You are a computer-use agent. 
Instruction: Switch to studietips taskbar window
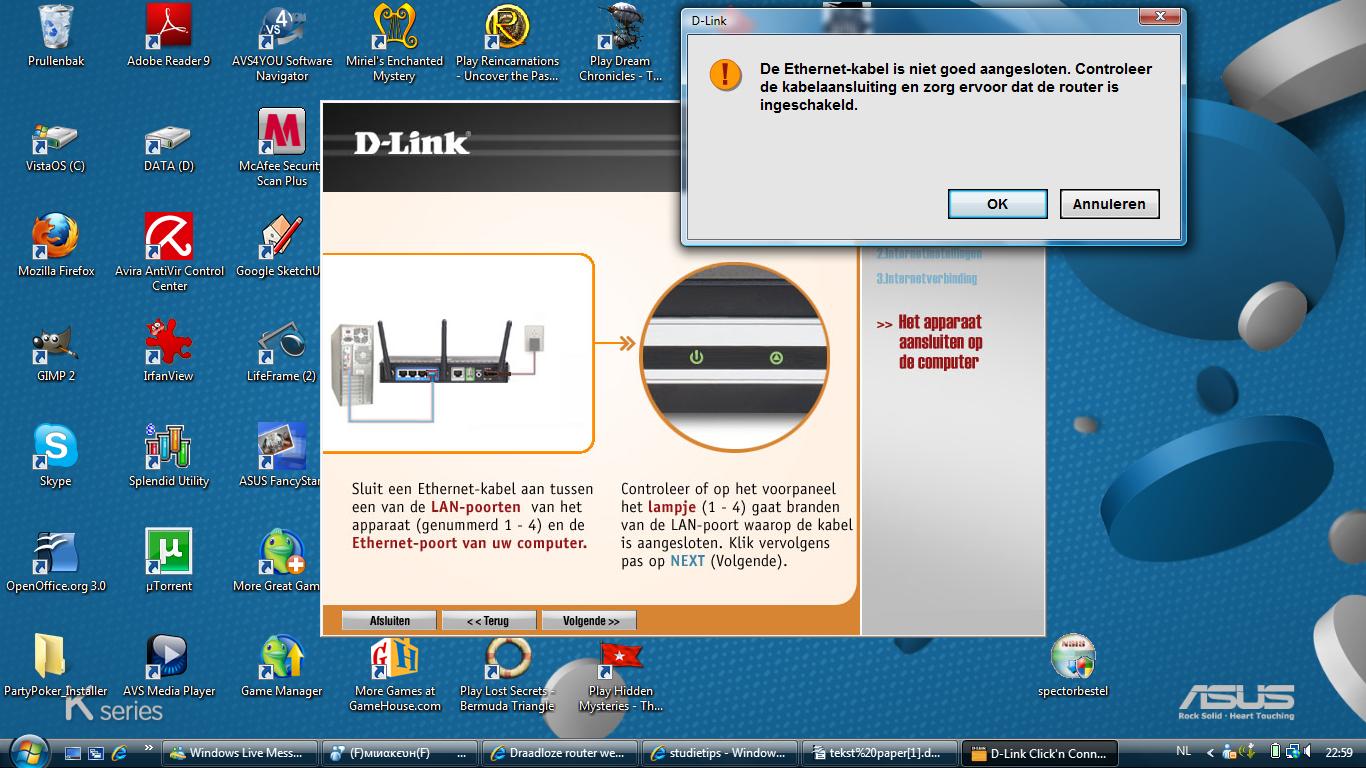pyautogui.click(x=720, y=753)
